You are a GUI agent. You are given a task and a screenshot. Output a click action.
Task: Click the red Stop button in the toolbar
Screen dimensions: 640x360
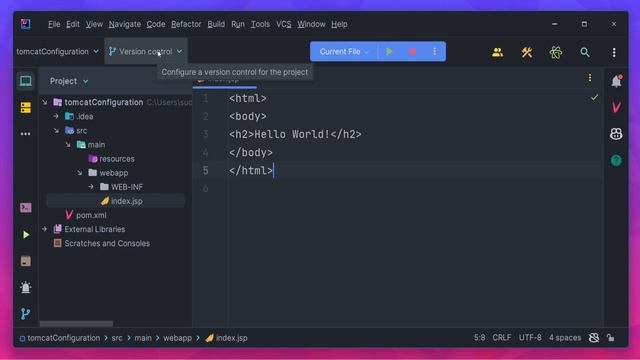[413, 52]
